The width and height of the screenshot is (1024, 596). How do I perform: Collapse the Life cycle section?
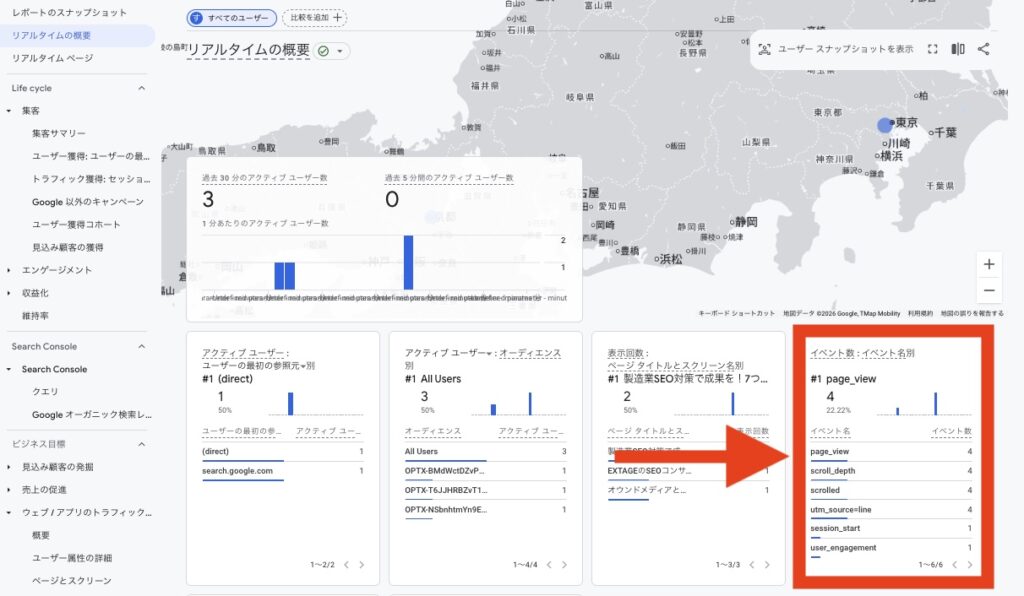click(141, 88)
